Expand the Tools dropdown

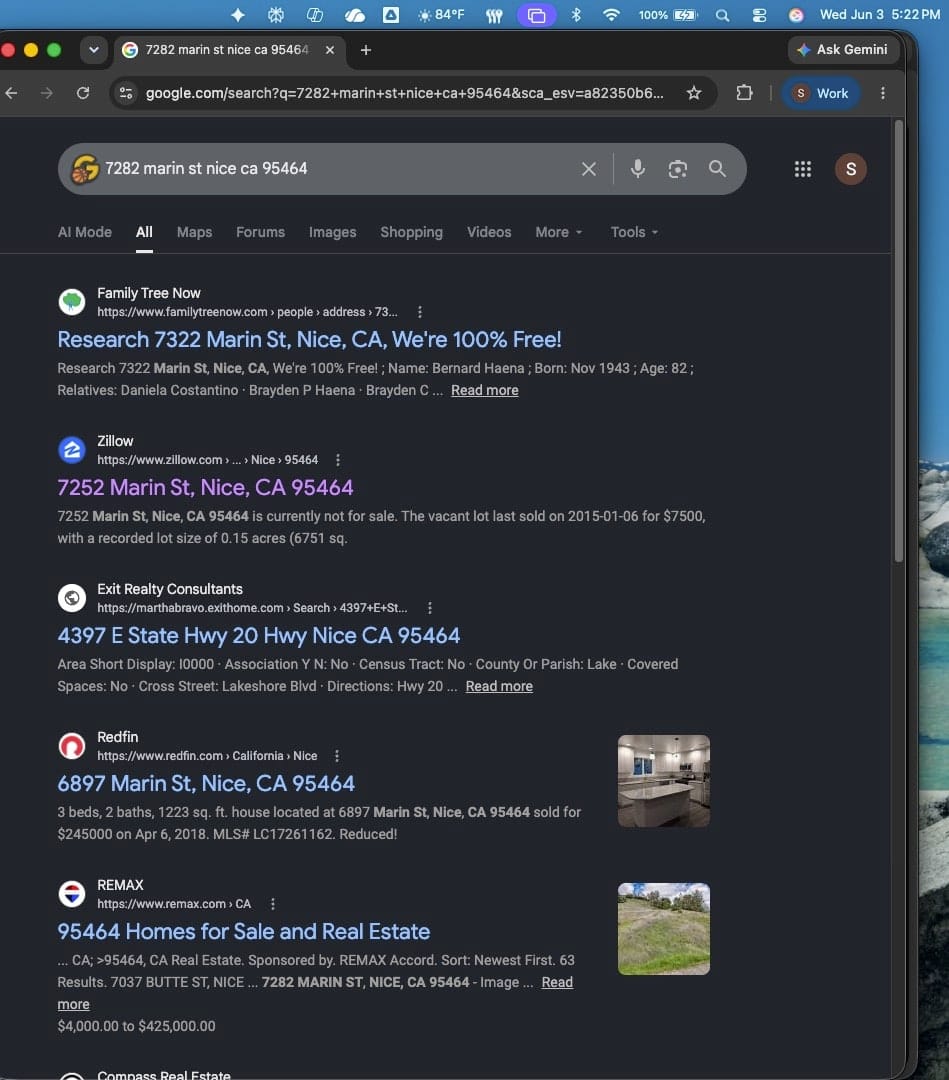(x=634, y=233)
